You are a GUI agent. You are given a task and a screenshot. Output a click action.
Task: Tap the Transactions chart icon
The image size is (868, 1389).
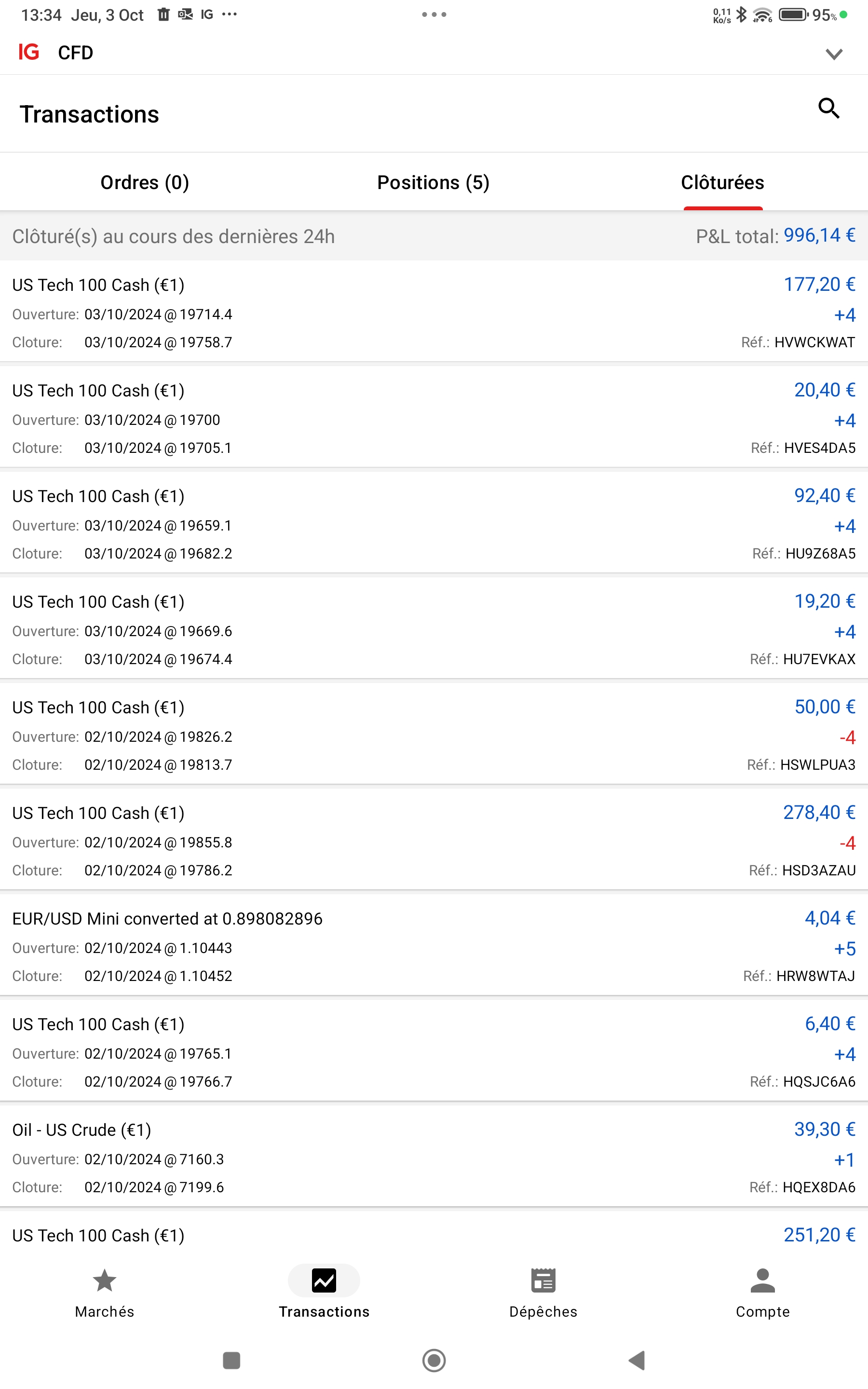[324, 1280]
